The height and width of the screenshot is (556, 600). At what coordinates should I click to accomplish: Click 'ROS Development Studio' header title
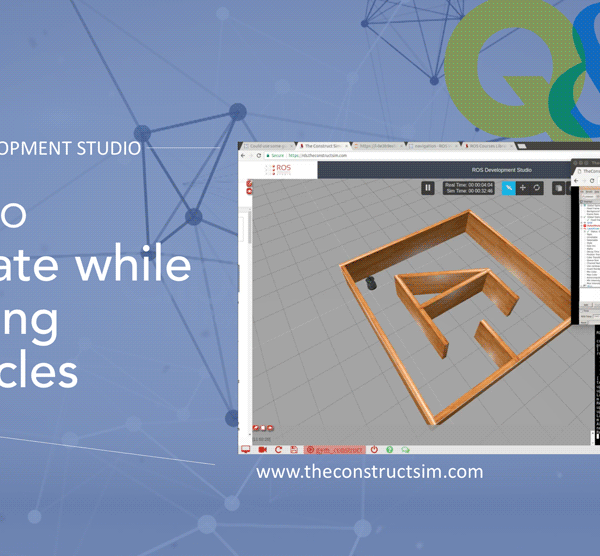coord(502,170)
